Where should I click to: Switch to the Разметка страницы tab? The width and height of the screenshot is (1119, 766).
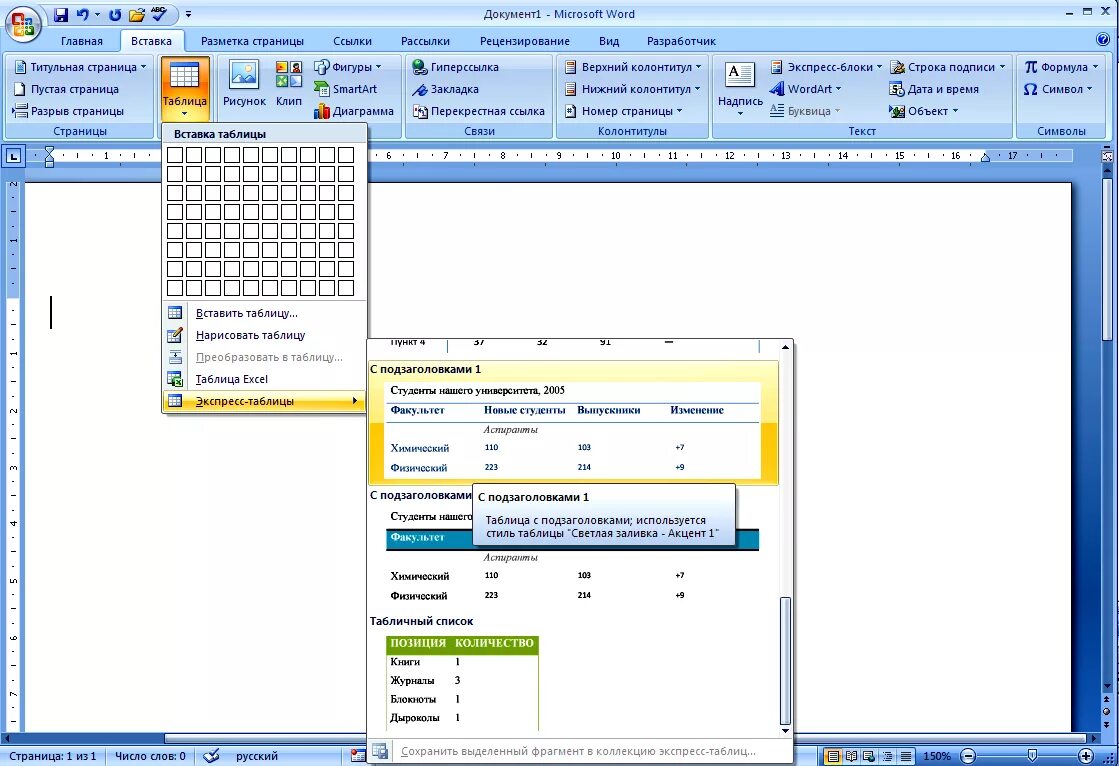click(252, 41)
